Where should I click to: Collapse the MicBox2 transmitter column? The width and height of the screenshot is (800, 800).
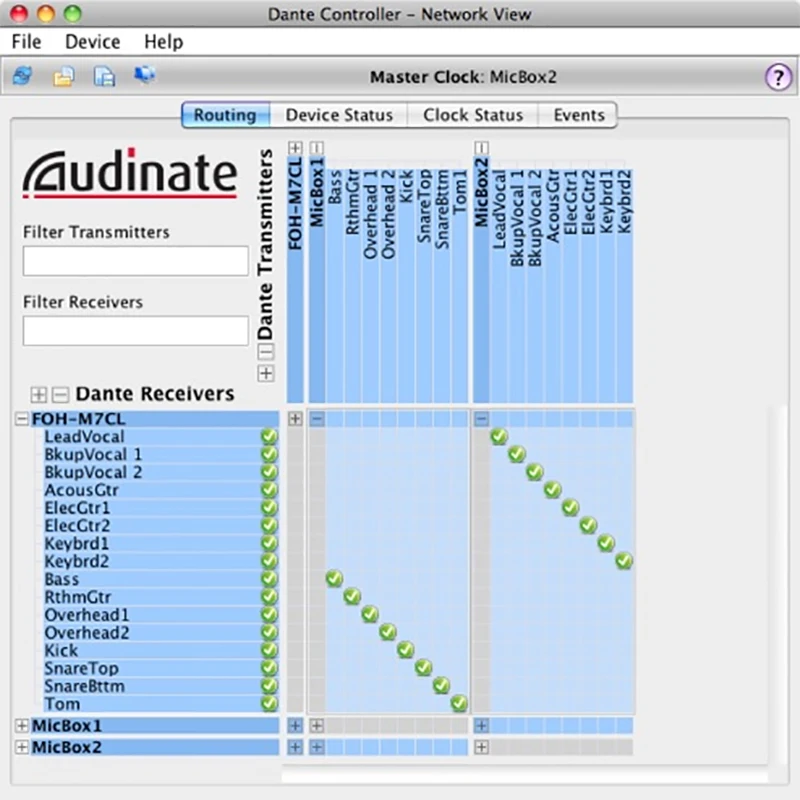click(481, 148)
